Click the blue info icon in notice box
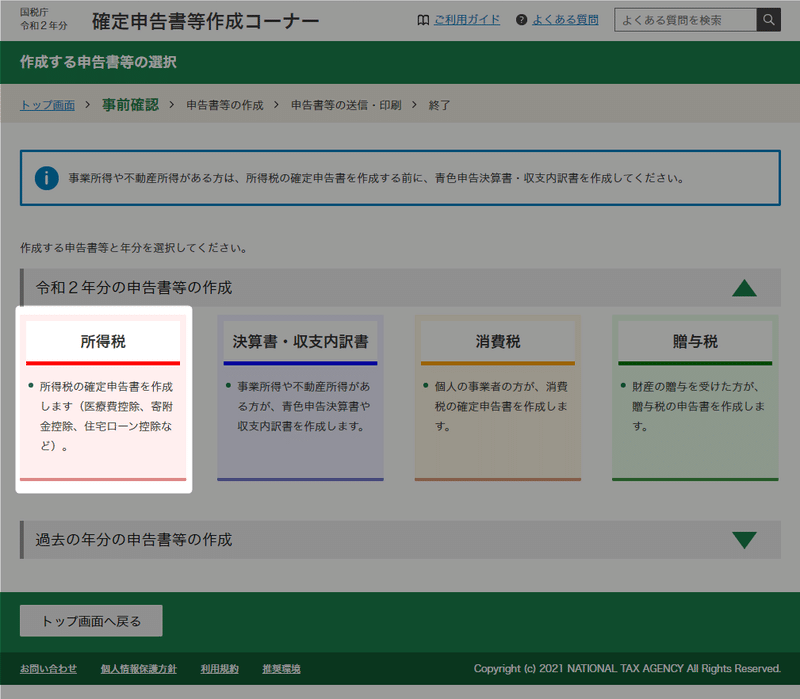Screen dimensions: 800x699 46,178
